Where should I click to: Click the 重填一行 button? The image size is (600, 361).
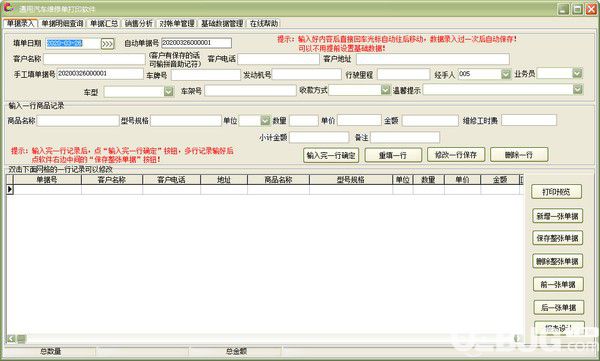coord(393,155)
